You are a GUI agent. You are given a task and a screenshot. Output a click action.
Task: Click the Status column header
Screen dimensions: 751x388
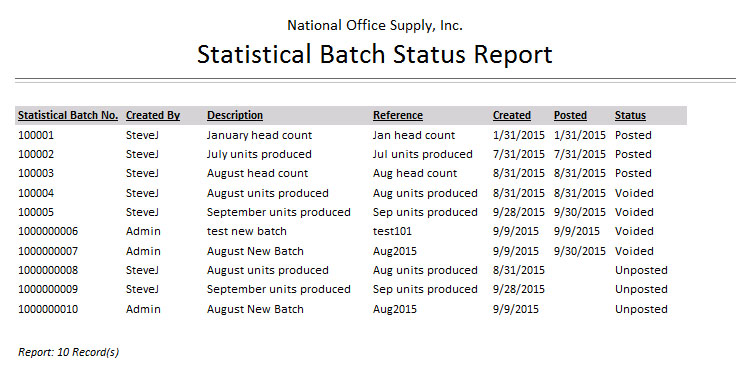(630, 115)
